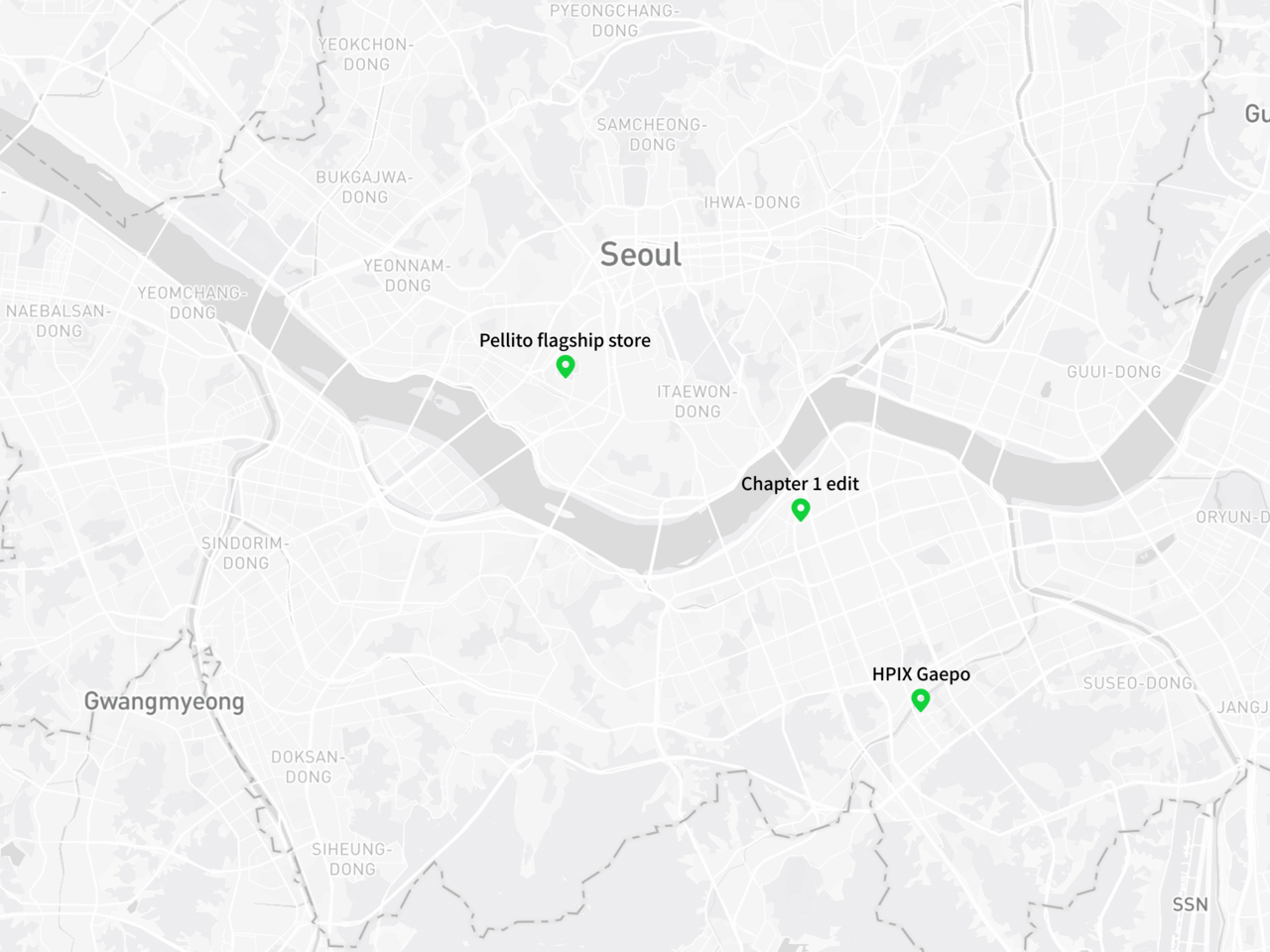Click the Suseo-dong neighborhood label

[x=1138, y=683]
